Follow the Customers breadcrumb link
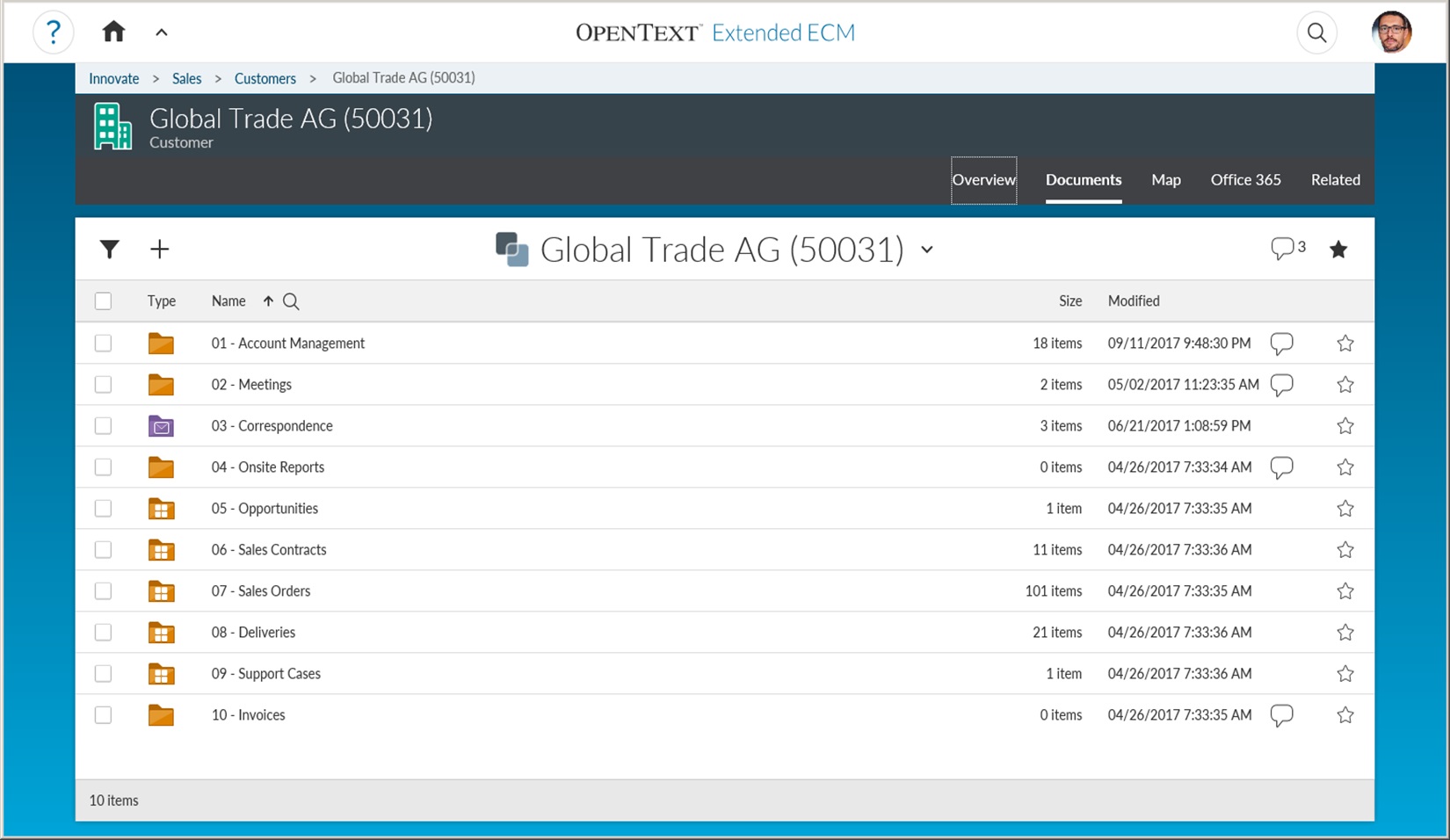This screenshot has height=840, width=1450. pos(265,78)
